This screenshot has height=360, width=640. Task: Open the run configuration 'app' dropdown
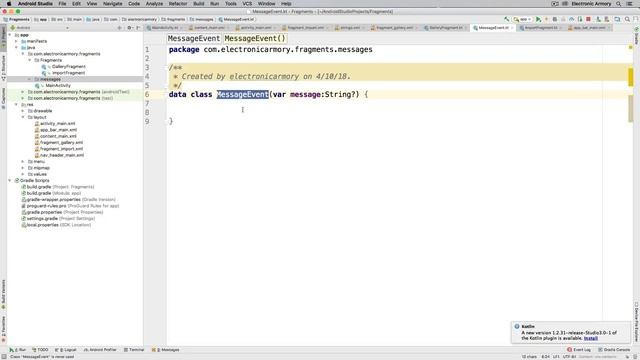point(522,19)
